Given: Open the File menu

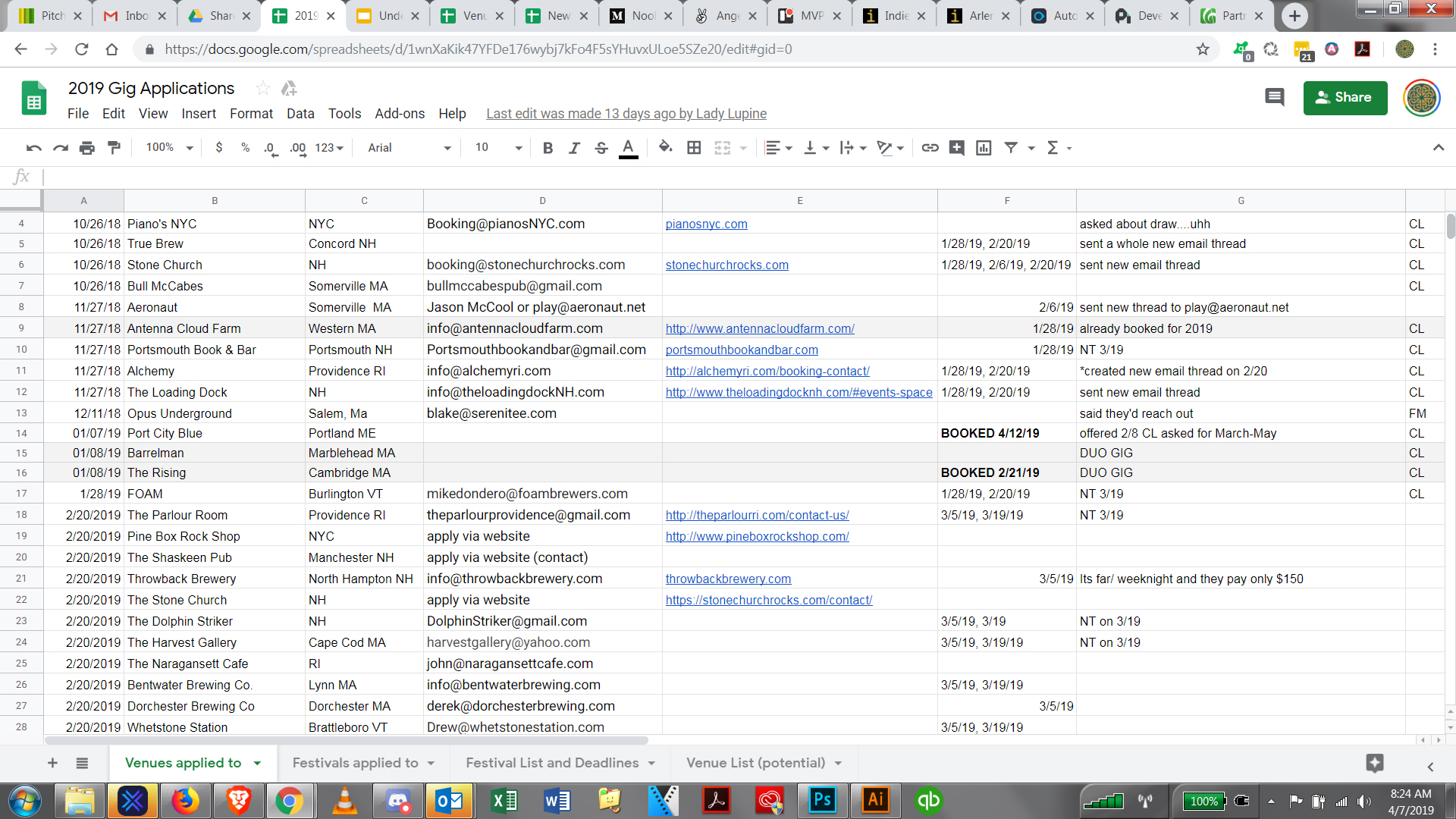Looking at the screenshot, I should [78, 114].
